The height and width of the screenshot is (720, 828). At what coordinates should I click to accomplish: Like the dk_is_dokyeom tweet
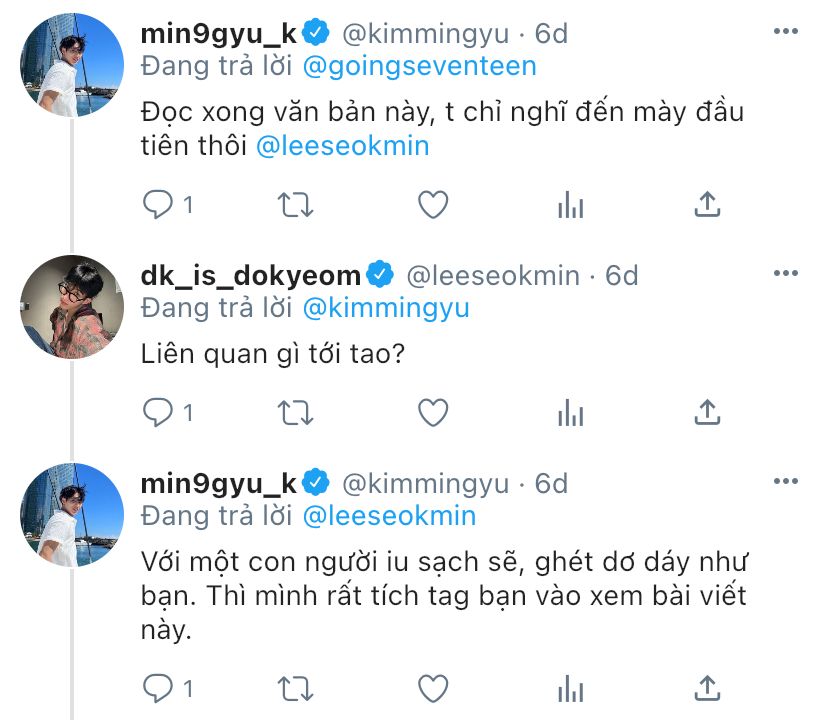tap(432, 411)
